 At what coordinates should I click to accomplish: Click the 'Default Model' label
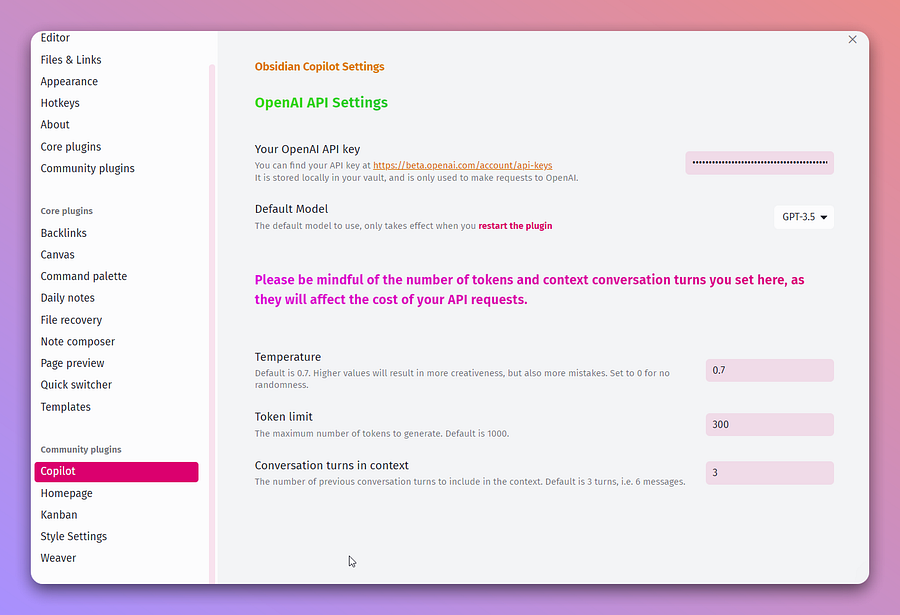pyautogui.click(x=292, y=209)
